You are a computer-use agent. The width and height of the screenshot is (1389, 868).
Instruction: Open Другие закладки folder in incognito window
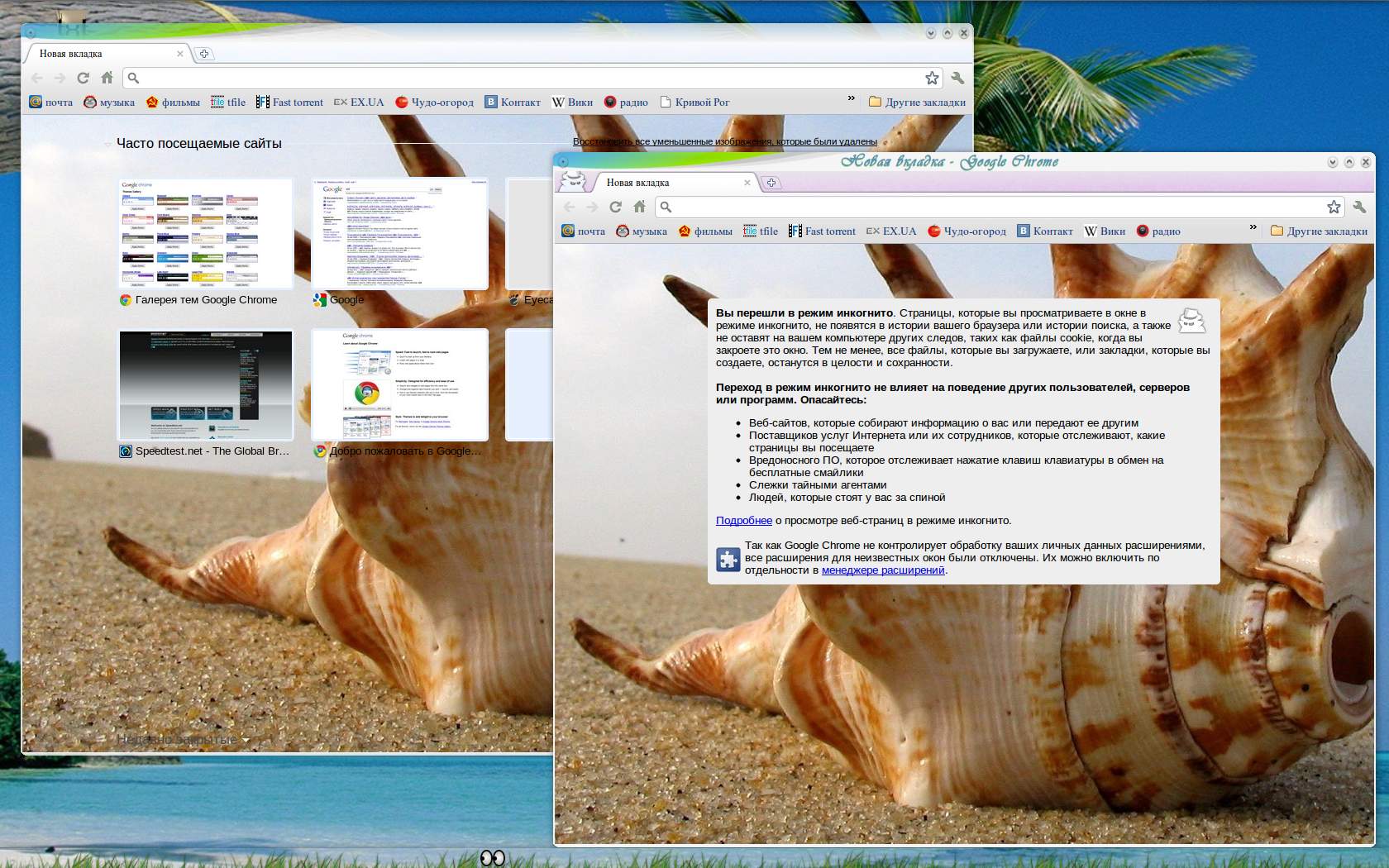click(x=1319, y=231)
